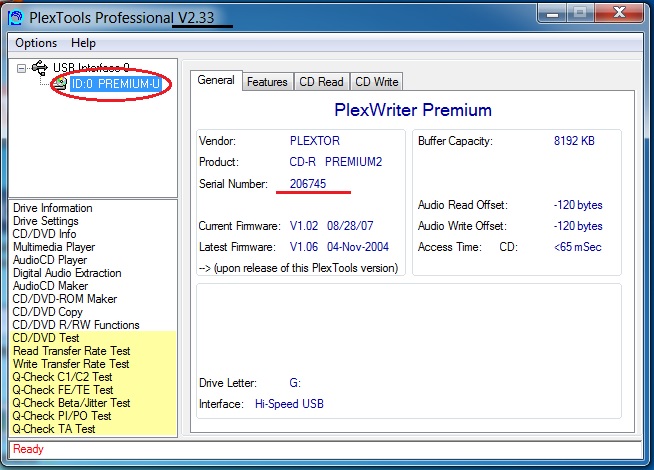The width and height of the screenshot is (654, 470).
Task: Switch to the Features tab
Action: [267, 82]
